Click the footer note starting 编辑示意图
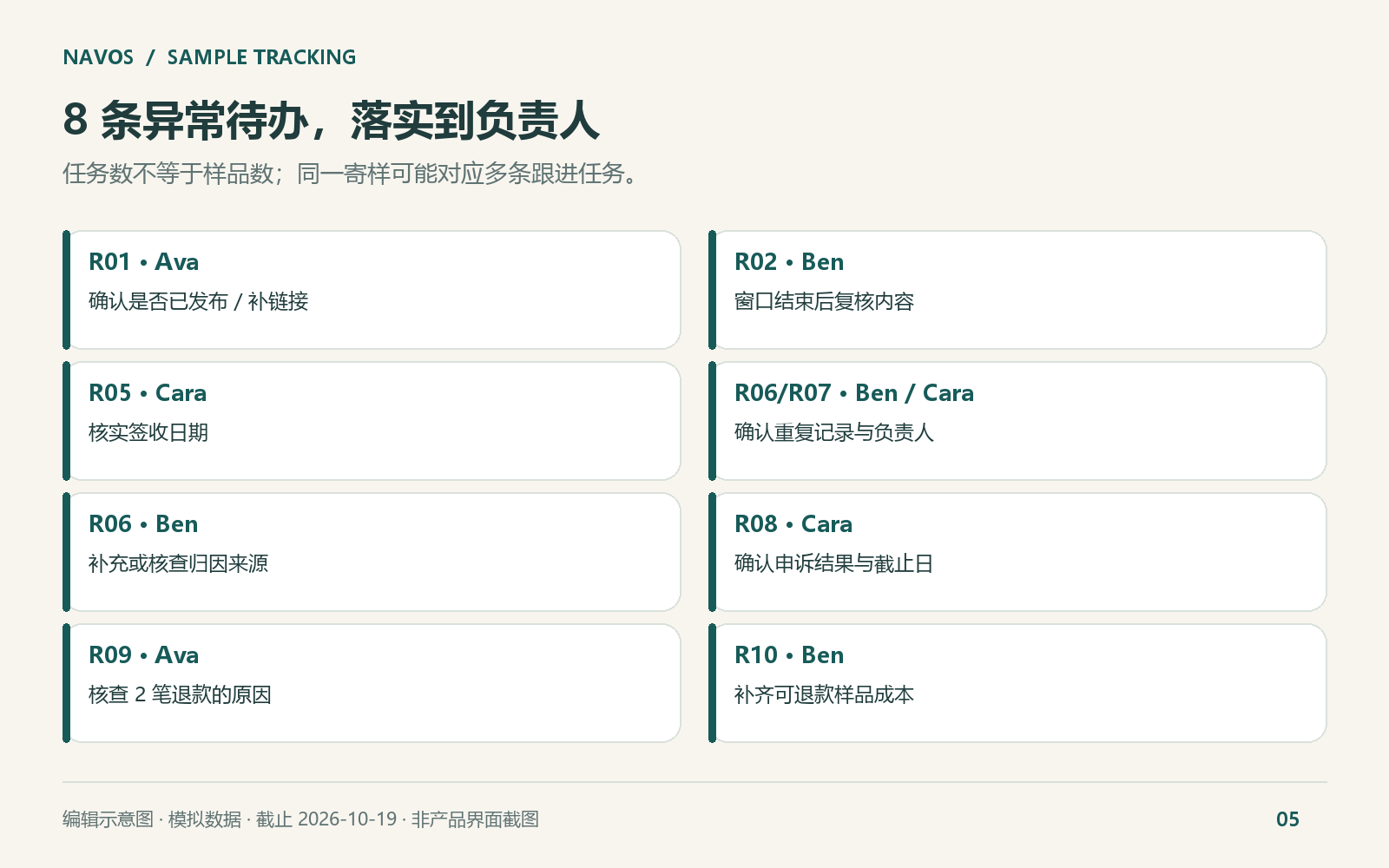This screenshot has height=868, width=1389. (300, 819)
